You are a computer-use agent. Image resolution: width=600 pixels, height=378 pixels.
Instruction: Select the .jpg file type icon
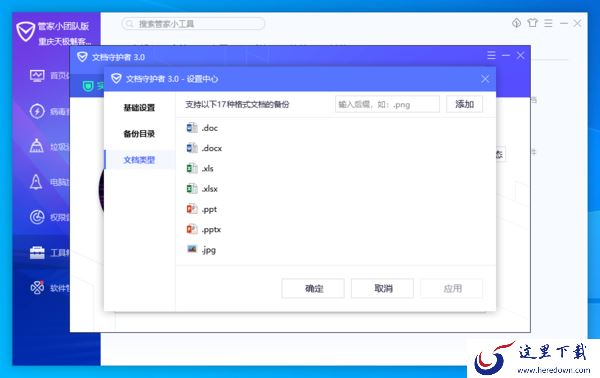point(192,249)
